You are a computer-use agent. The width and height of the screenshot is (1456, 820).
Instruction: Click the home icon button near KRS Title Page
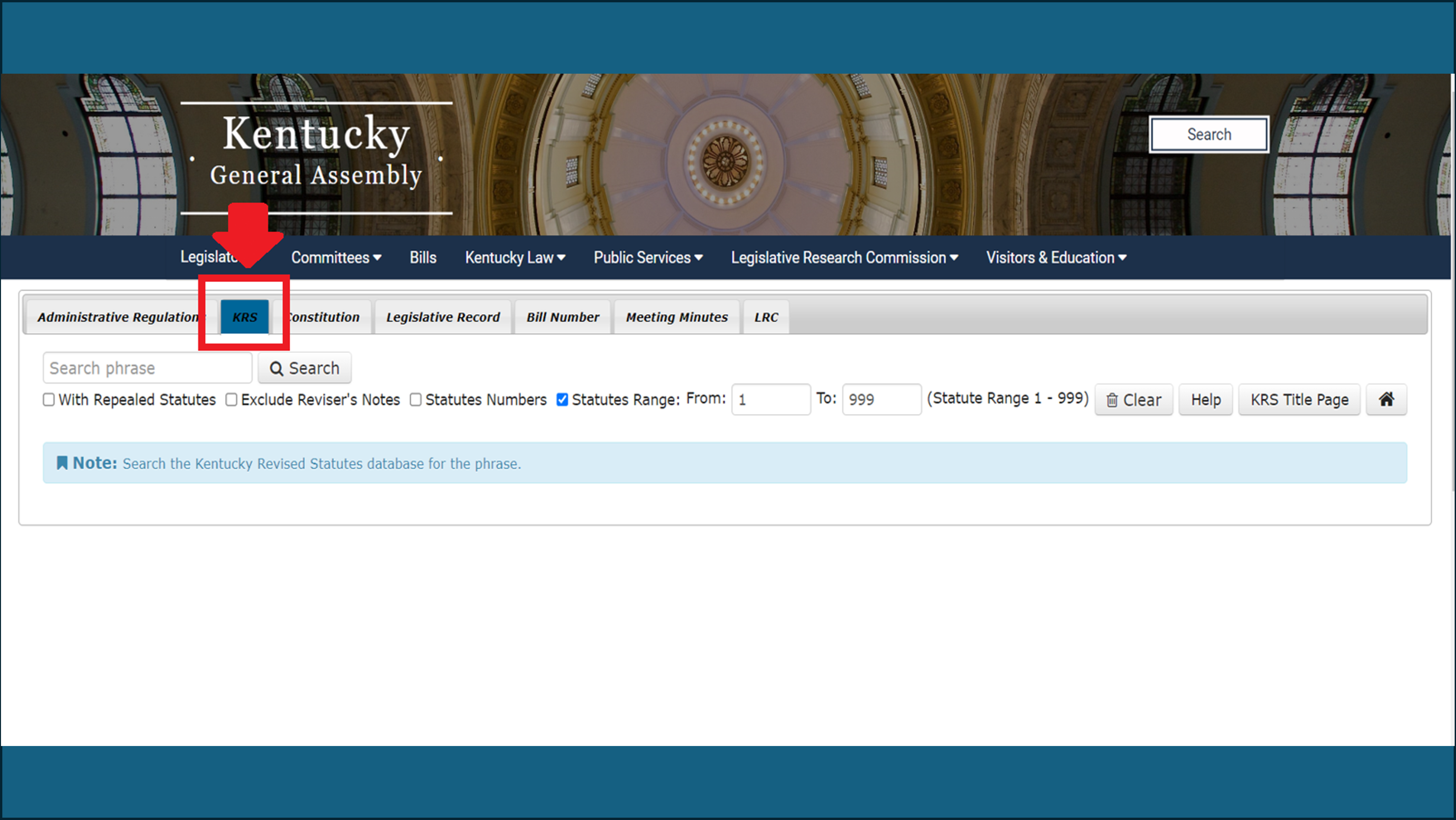click(x=1386, y=399)
